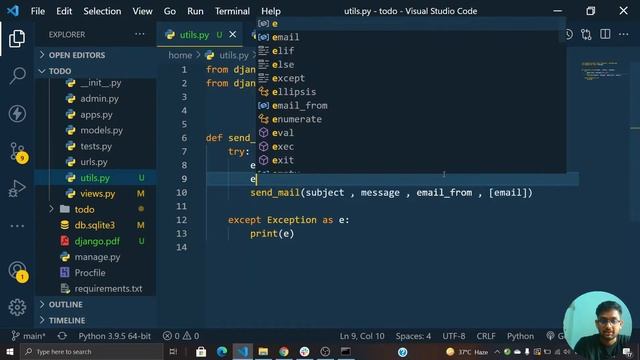Click the VS Code logo icon
This screenshot has width=640, height=360.
[13, 11]
